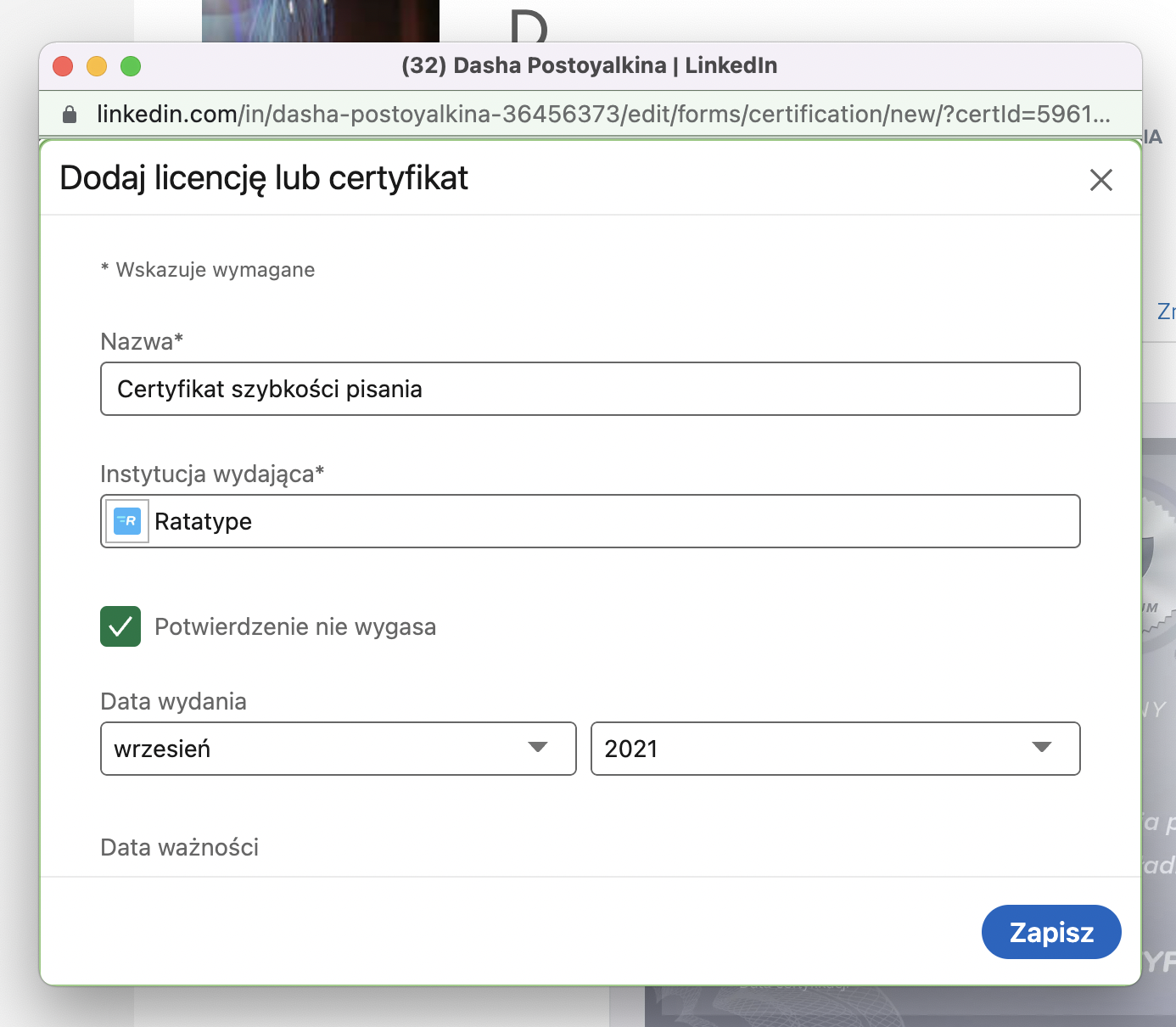Open the wrzesień month dropdown
This screenshot has height=1027, width=1176.
coord(339,749)
